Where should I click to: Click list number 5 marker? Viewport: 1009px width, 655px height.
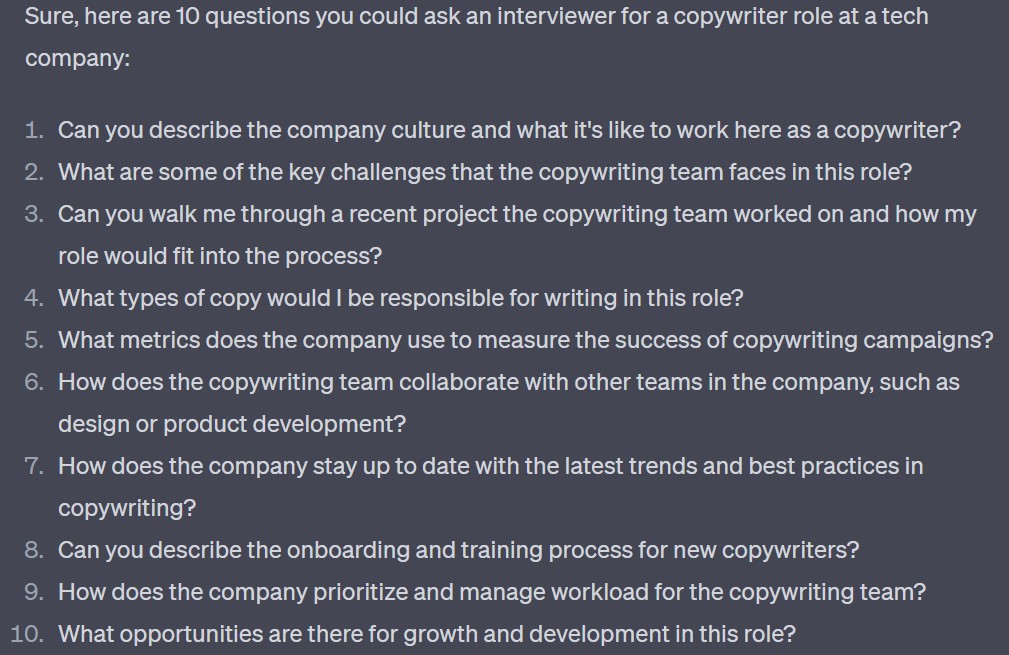[35, 341]
